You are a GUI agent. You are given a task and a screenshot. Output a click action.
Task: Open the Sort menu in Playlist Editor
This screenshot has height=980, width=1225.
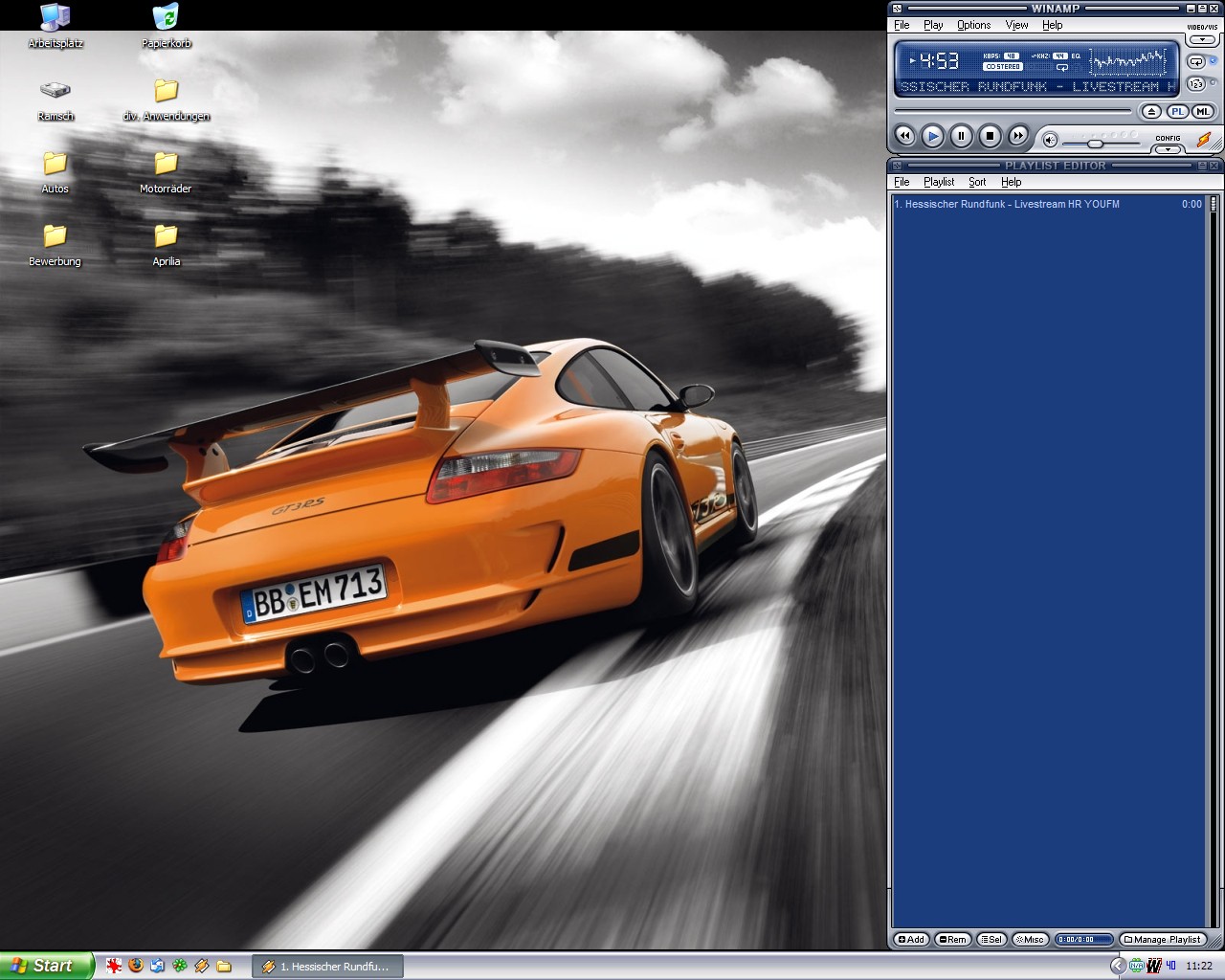[x=977, y=182]
